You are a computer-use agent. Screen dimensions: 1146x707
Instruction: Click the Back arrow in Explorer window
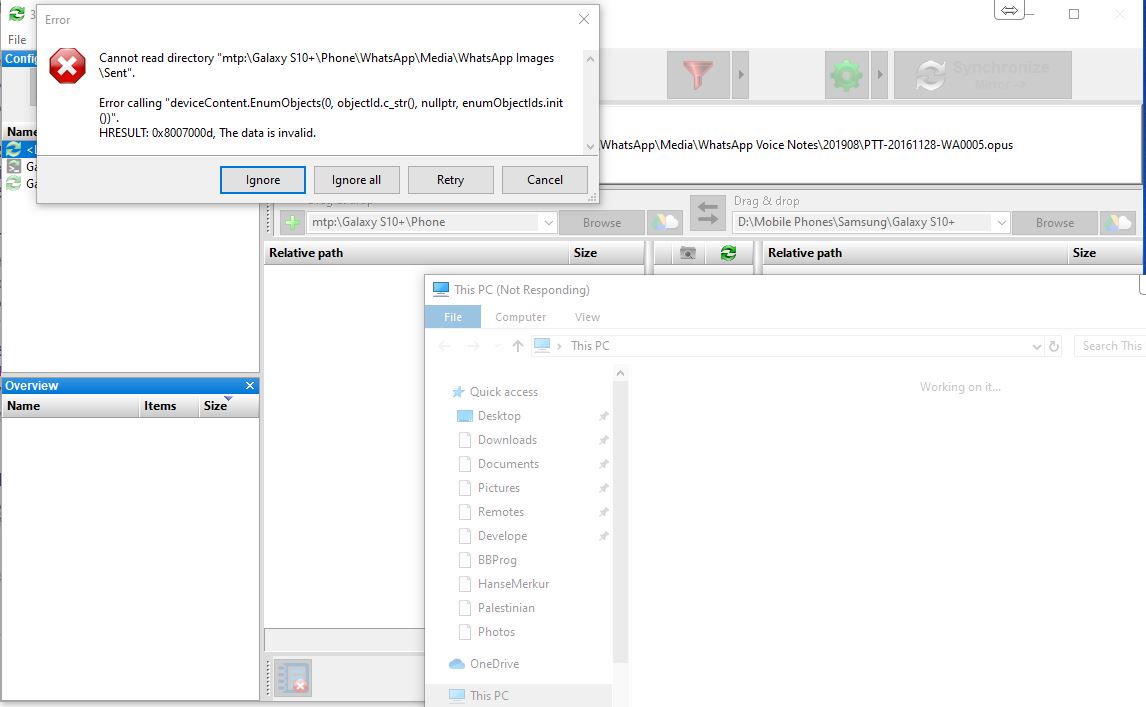coord(444,346)
